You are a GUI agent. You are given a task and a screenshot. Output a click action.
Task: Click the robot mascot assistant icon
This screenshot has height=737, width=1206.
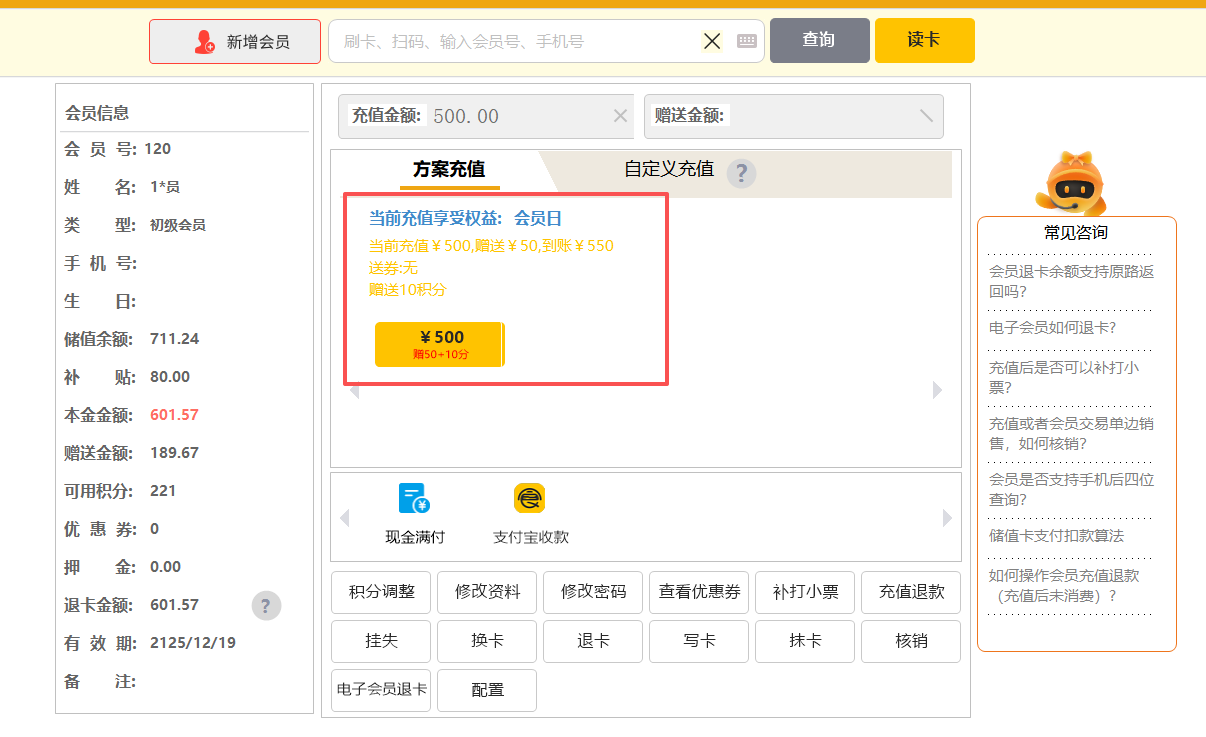click(x=1075, y=183)
